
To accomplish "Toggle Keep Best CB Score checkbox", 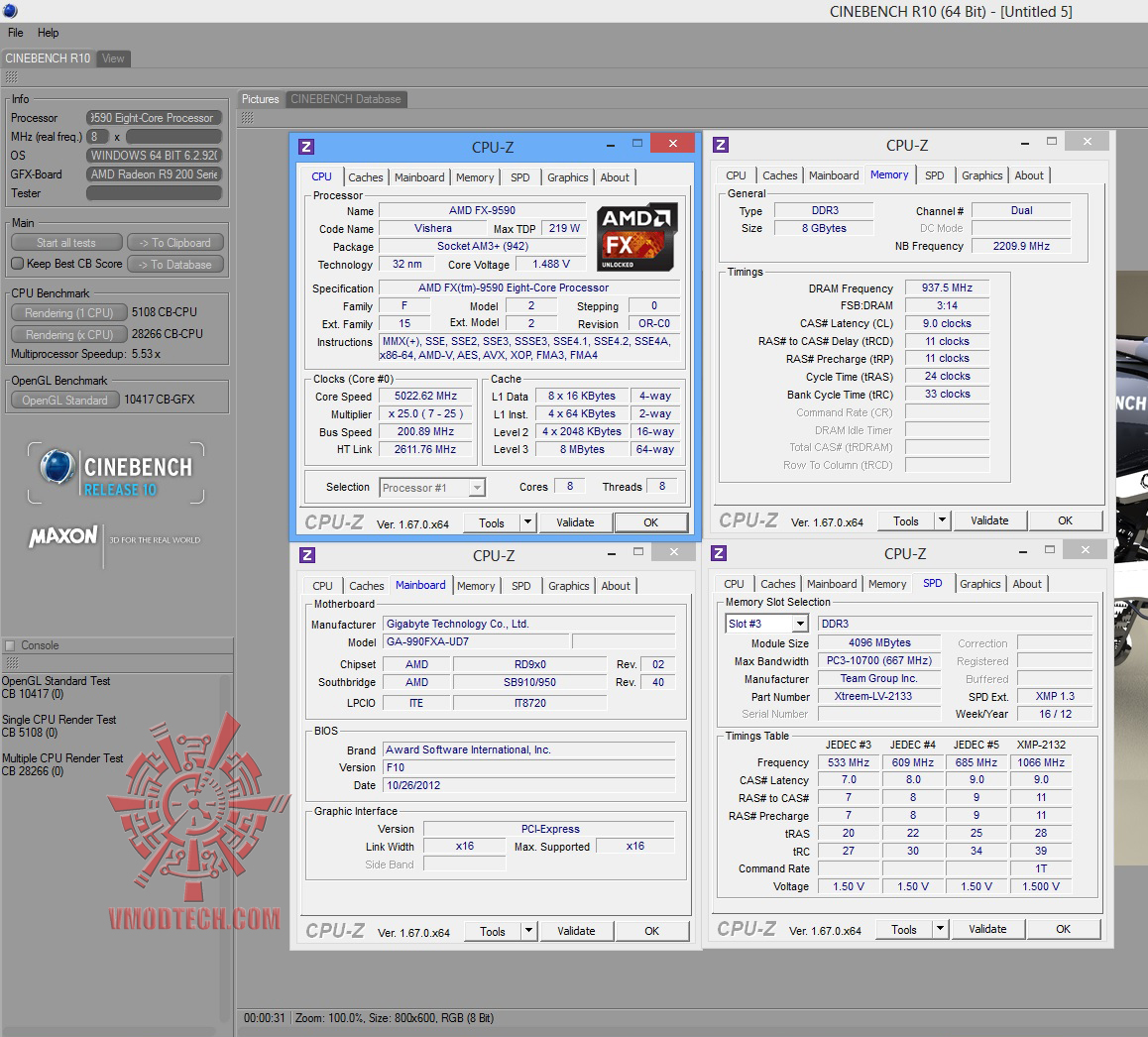I will pyautogui.click(x=18, y=263).
